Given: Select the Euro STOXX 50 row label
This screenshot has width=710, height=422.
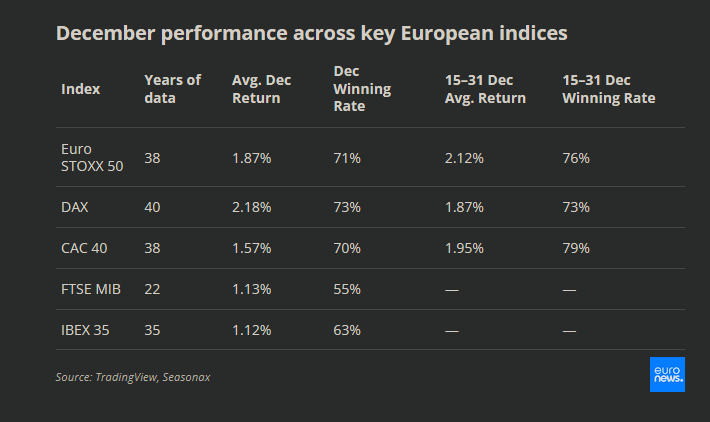Looking at the screenshot, I should click(92, 158).
